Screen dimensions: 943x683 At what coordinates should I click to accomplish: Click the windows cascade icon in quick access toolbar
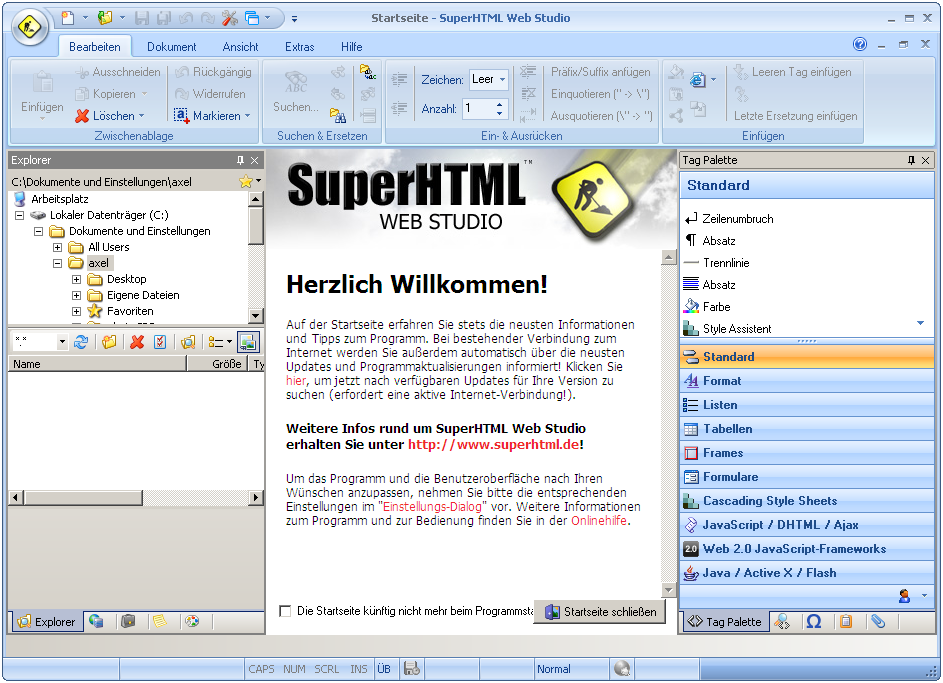pos(252,19)
